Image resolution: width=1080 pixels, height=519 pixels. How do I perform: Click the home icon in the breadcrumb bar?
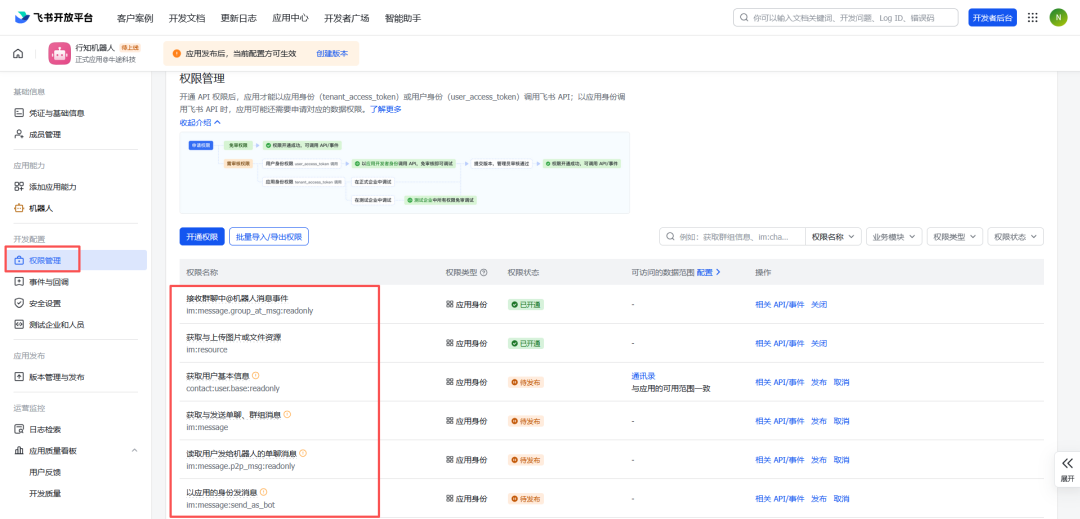[x=19, y=54]
